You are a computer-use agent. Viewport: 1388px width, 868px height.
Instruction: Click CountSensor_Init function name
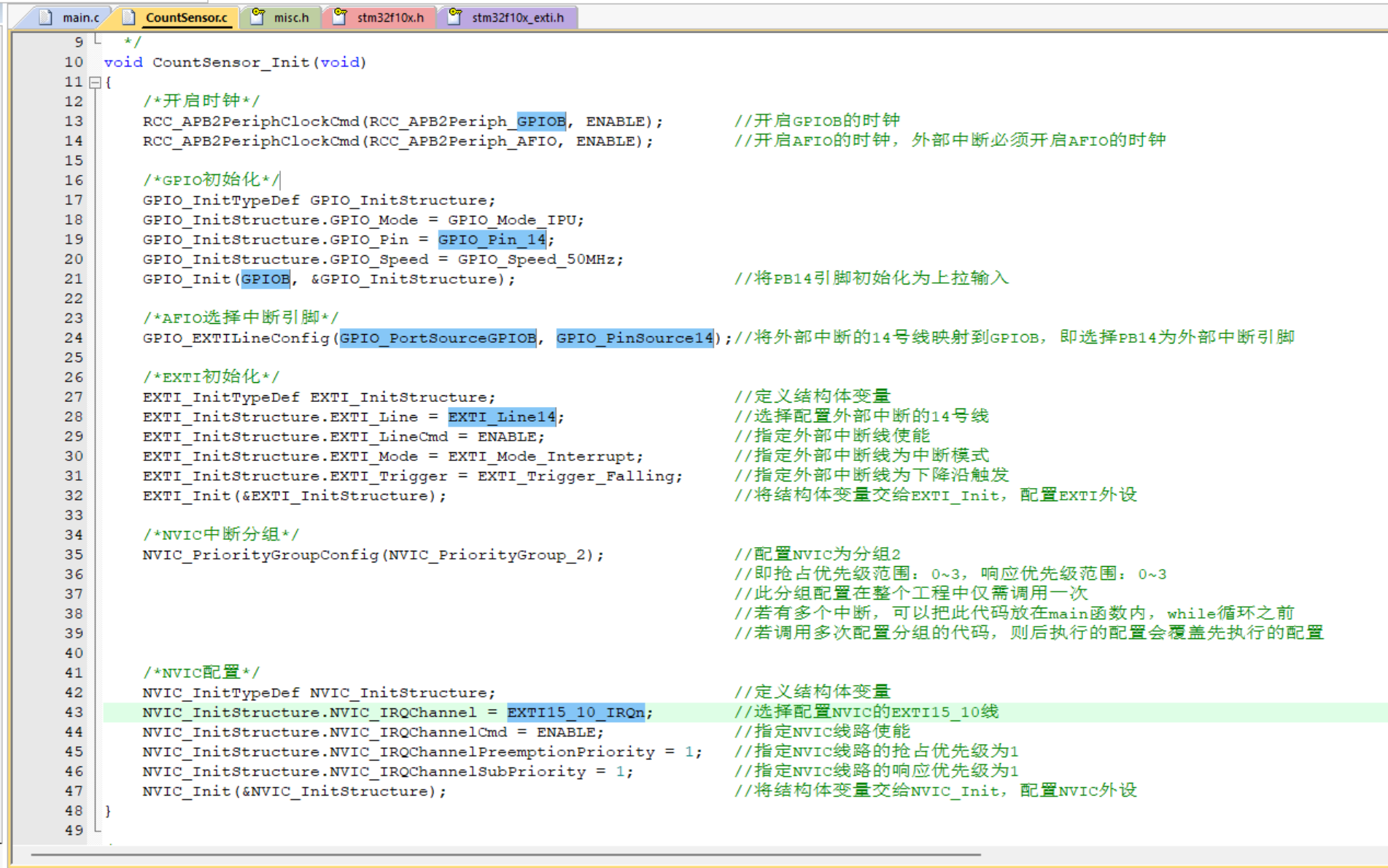(x=231, y=62)
